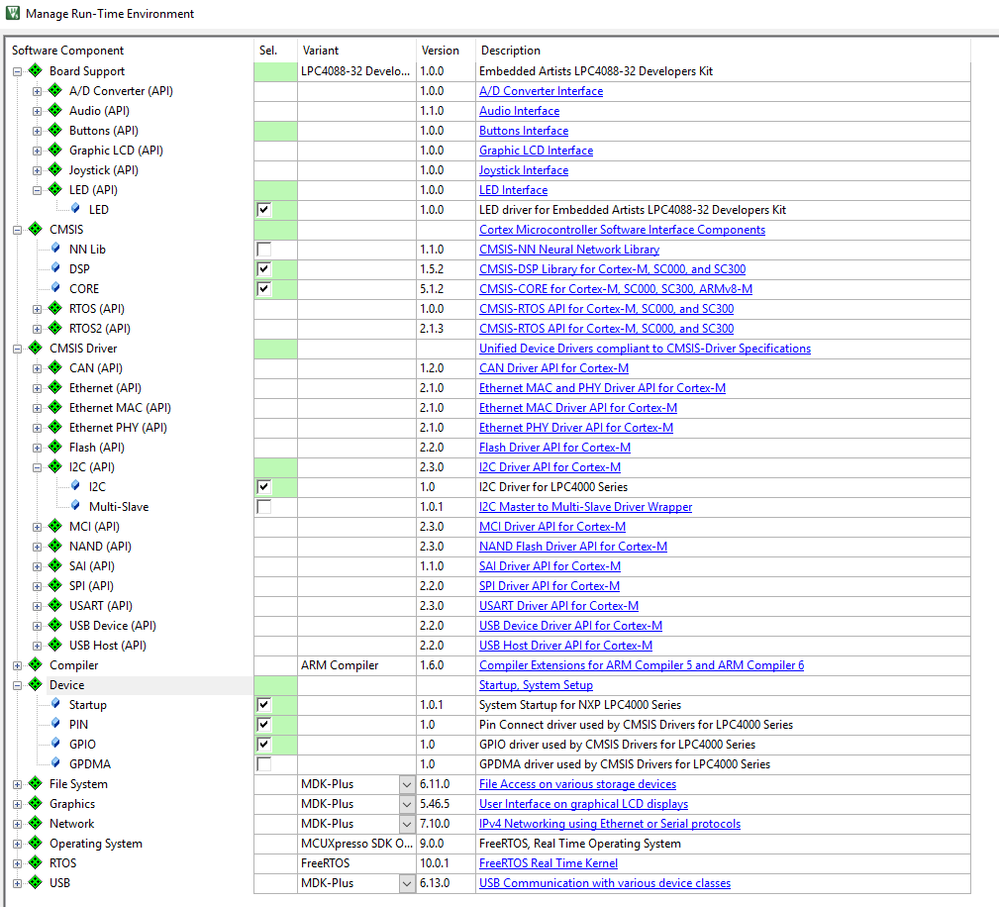Click the Network group diamond icon
Image resolution: width=999 pixels, height=907 pixels.
pos(36,823)
